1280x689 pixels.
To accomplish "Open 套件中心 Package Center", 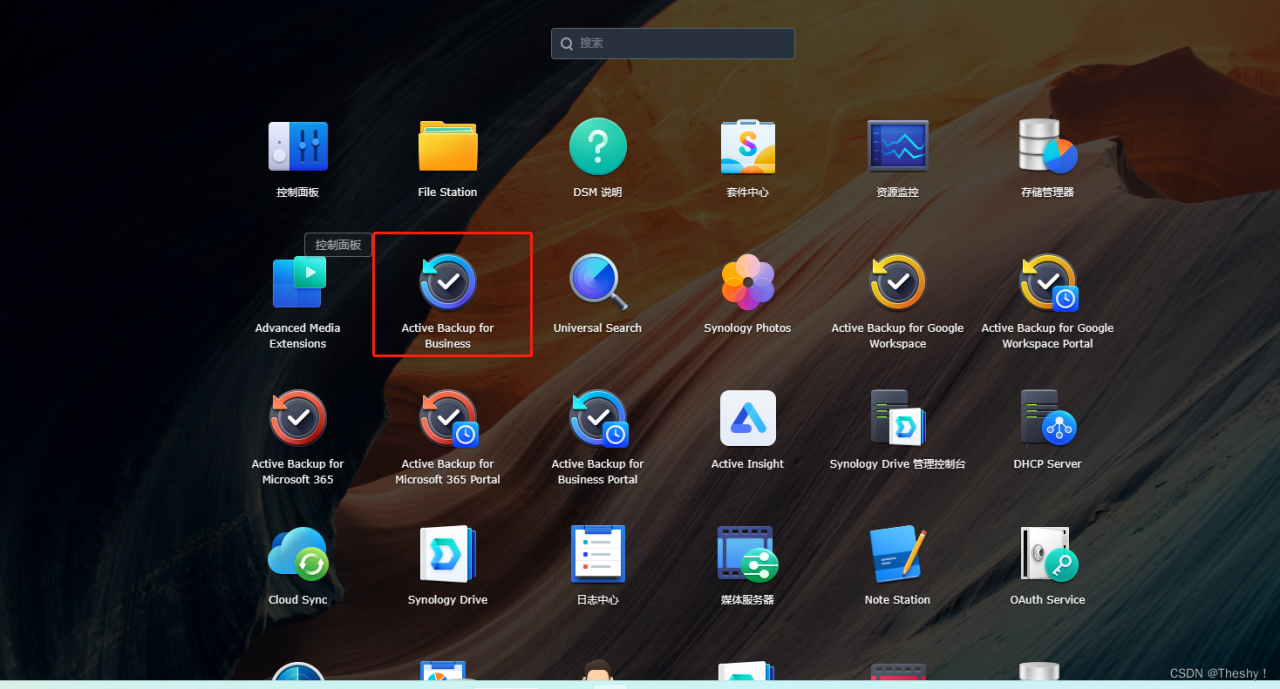I will click(x=747, y=146).
